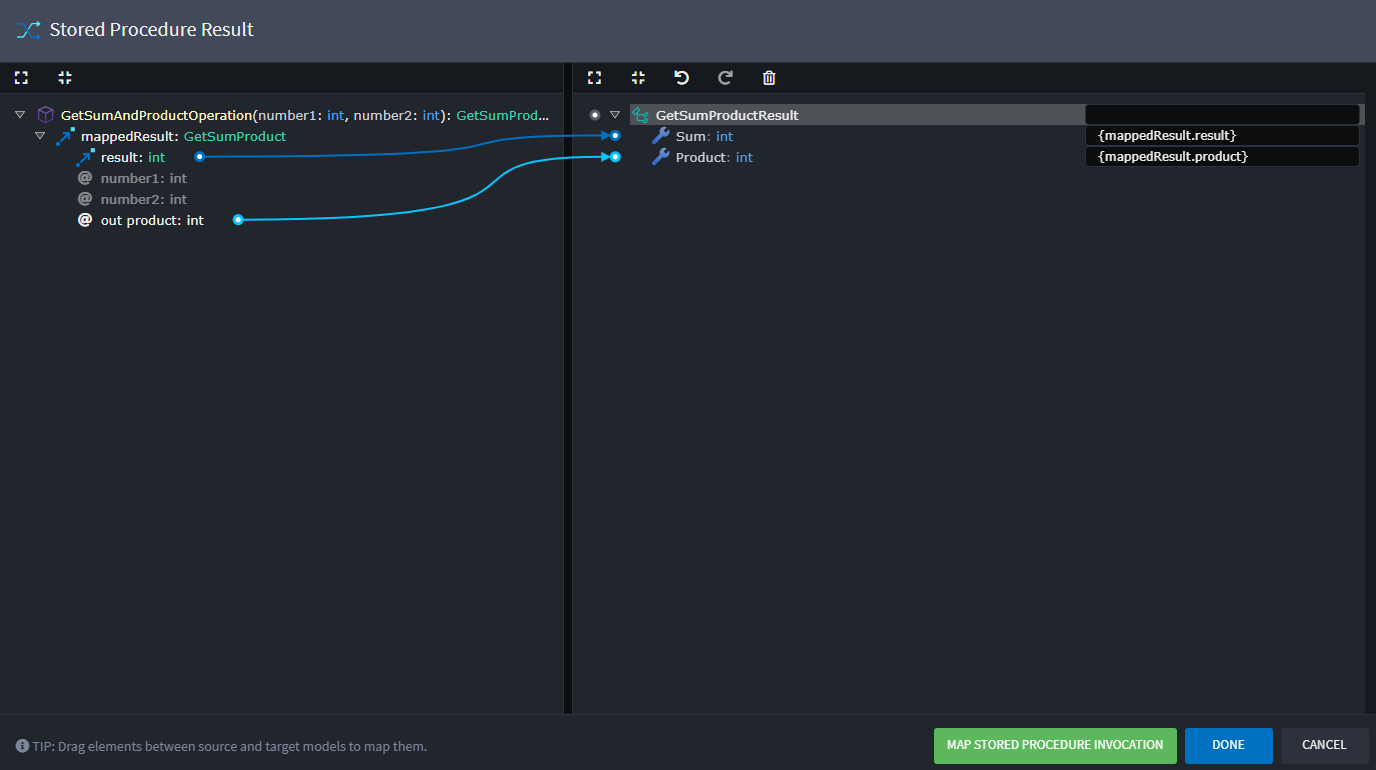Click the number2 parameter @ icon

(85, 199)
